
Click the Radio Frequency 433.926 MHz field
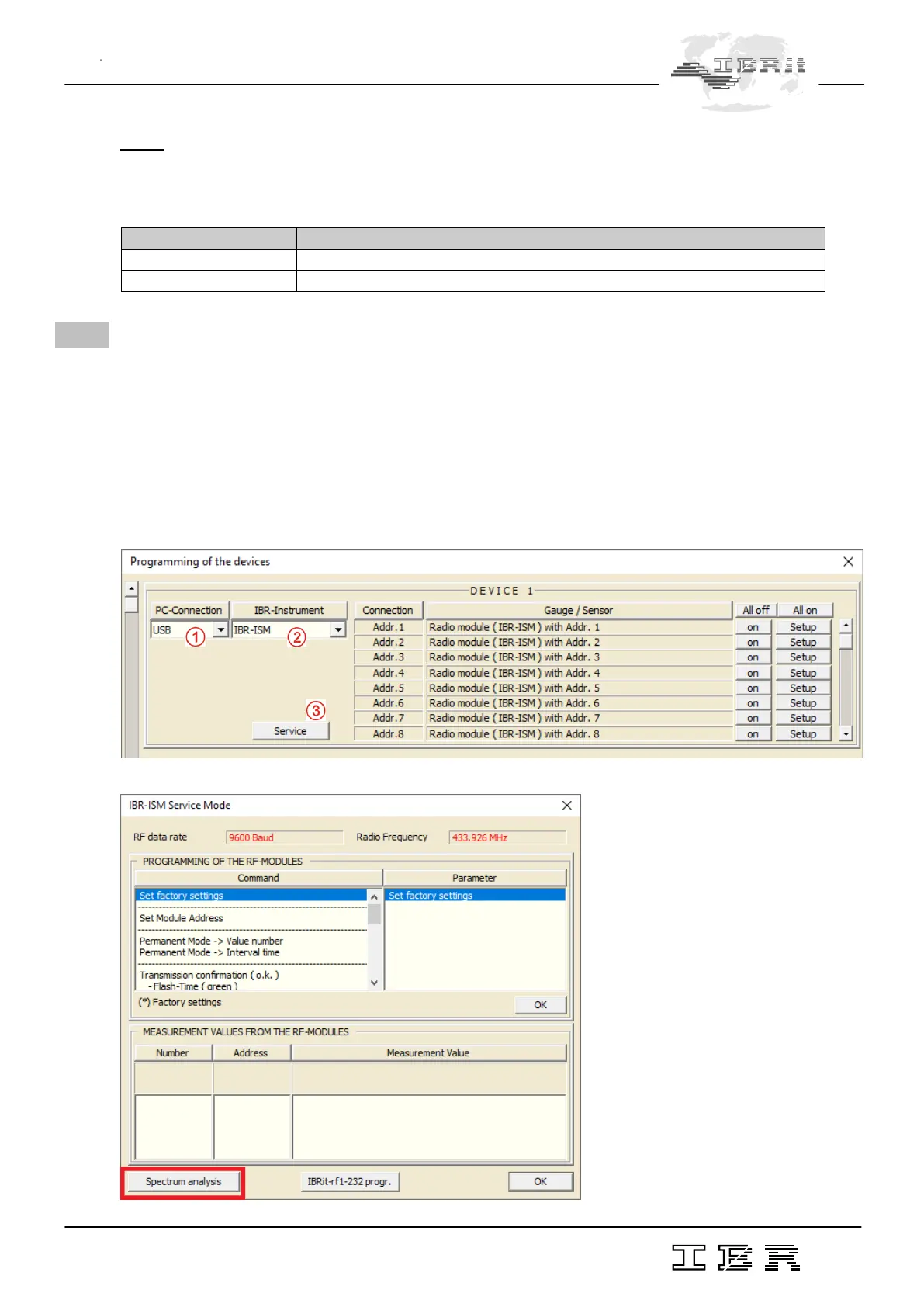(x=507, y=837)
